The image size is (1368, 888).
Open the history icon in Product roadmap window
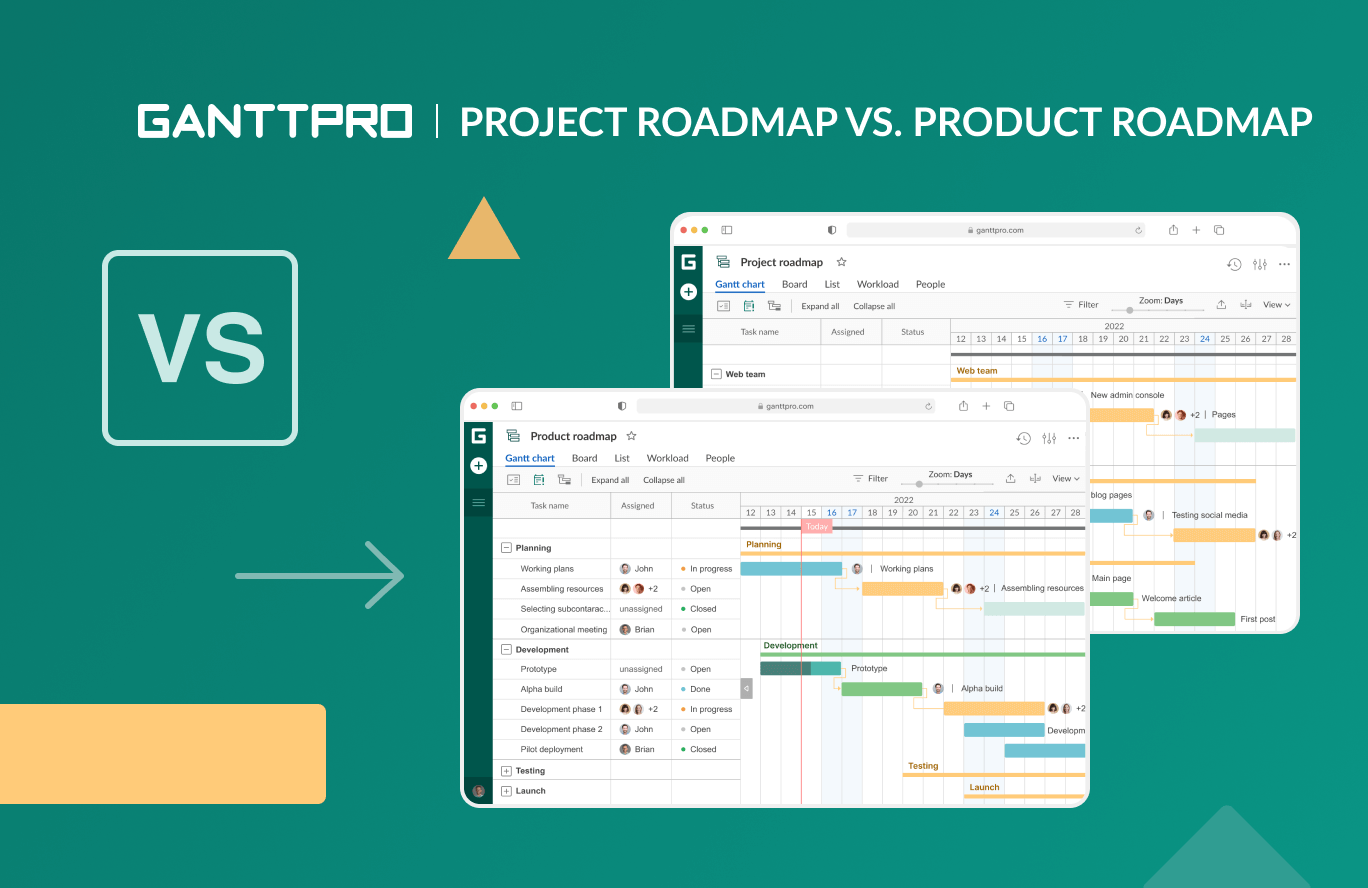tap(1024, 438)
